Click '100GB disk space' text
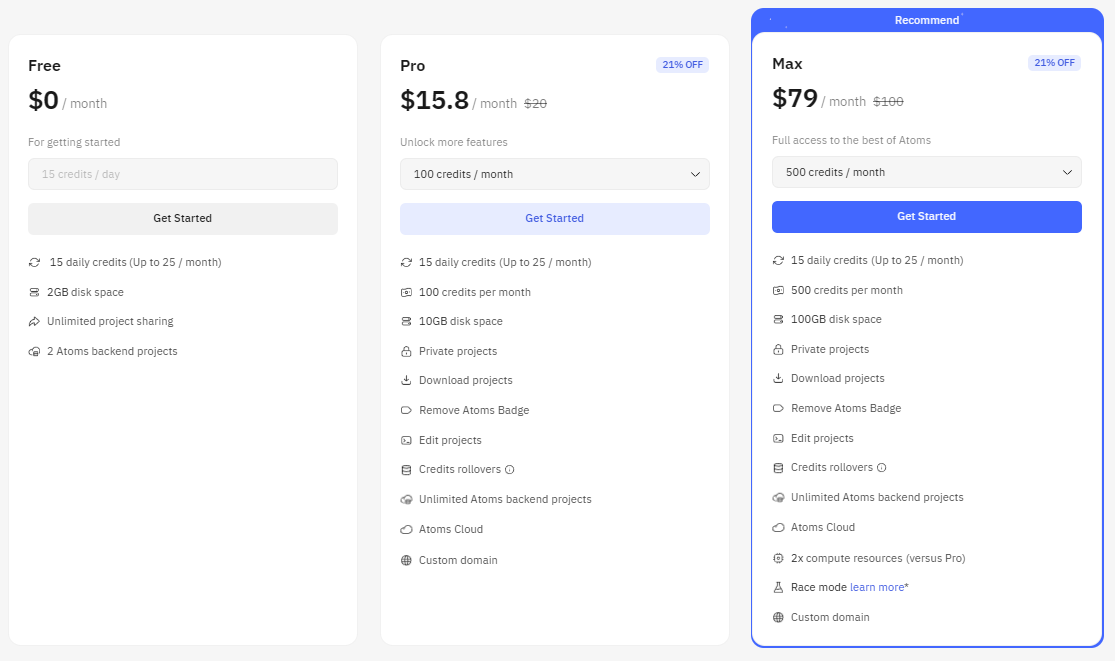 coord(836,319)
